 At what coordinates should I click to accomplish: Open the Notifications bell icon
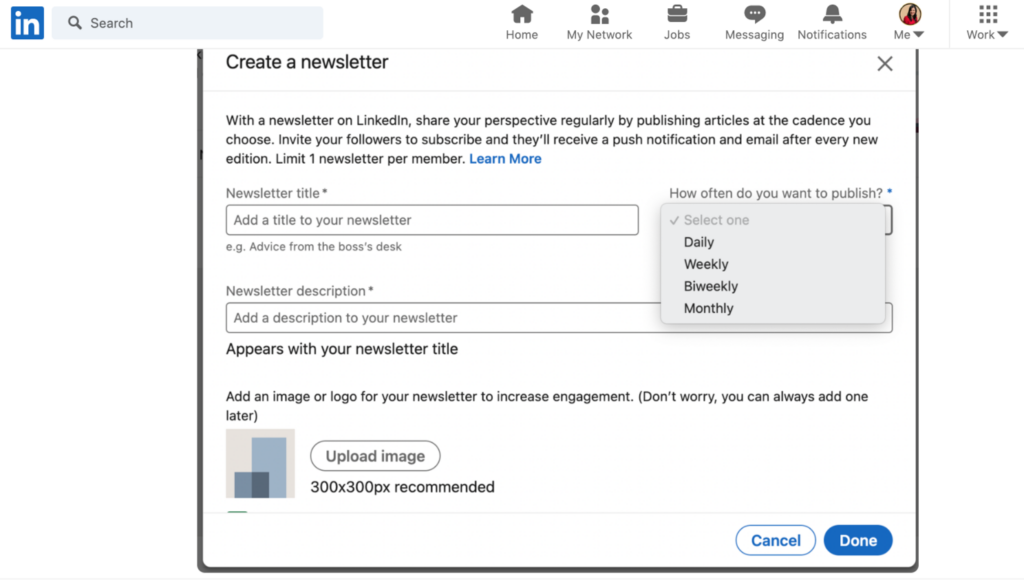pyautogui.click(x=832, y=14)
